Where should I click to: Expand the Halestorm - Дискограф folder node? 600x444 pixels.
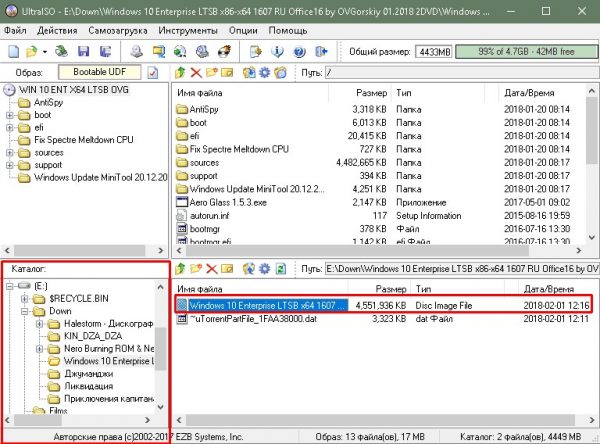click(40, 324)
